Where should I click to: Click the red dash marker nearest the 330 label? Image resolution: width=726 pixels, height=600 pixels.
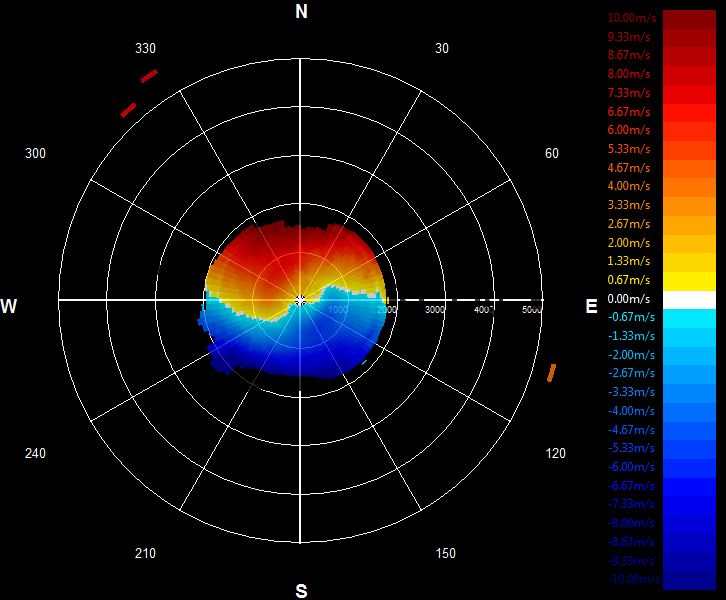(149, 76)
